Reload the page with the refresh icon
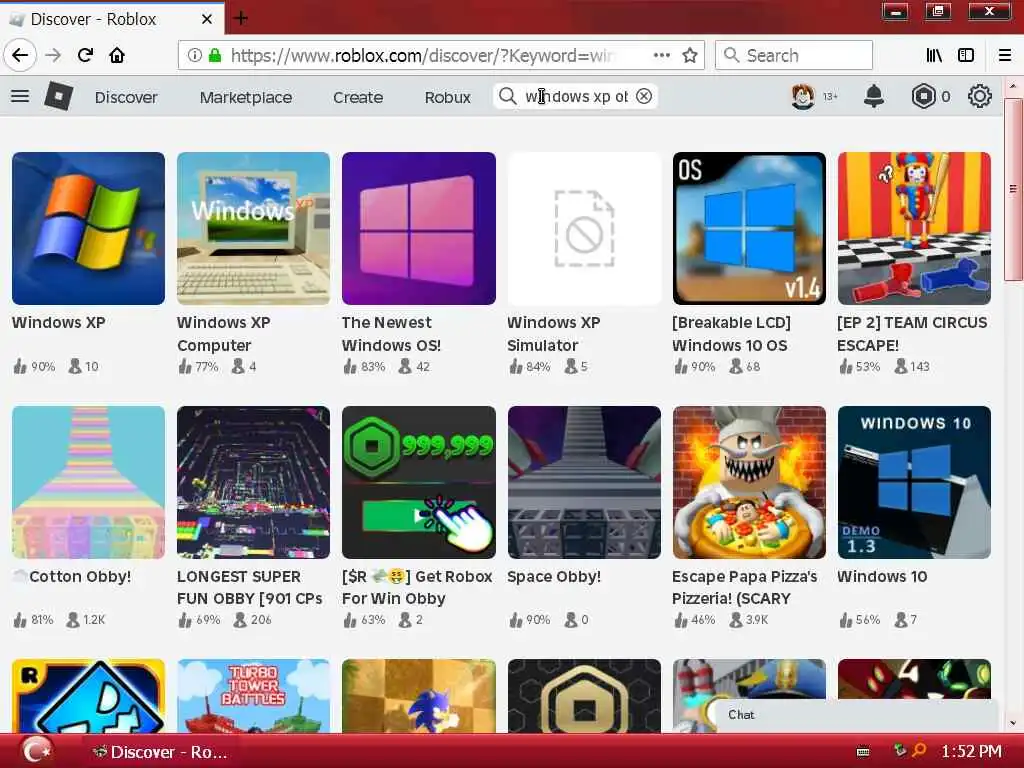 85,56
